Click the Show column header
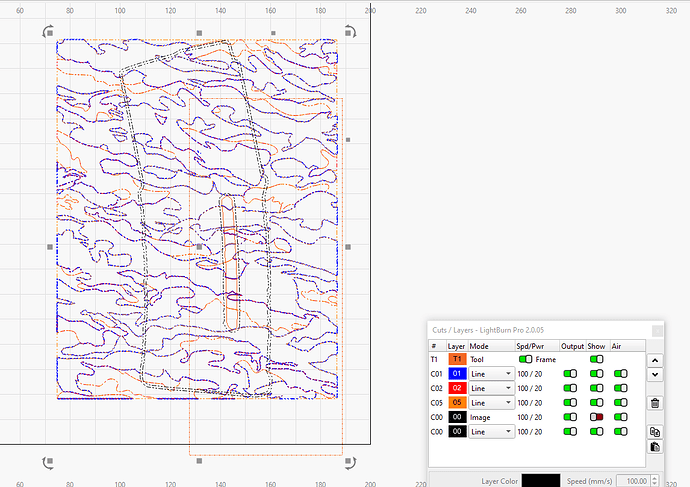The width and height of the screenshot is (690, 487). [x=598, y=346]
